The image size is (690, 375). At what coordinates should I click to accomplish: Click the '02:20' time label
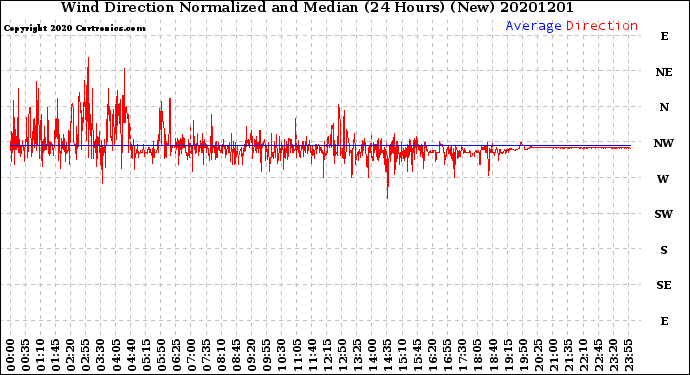pyautogui.click(x=71, y=355)
